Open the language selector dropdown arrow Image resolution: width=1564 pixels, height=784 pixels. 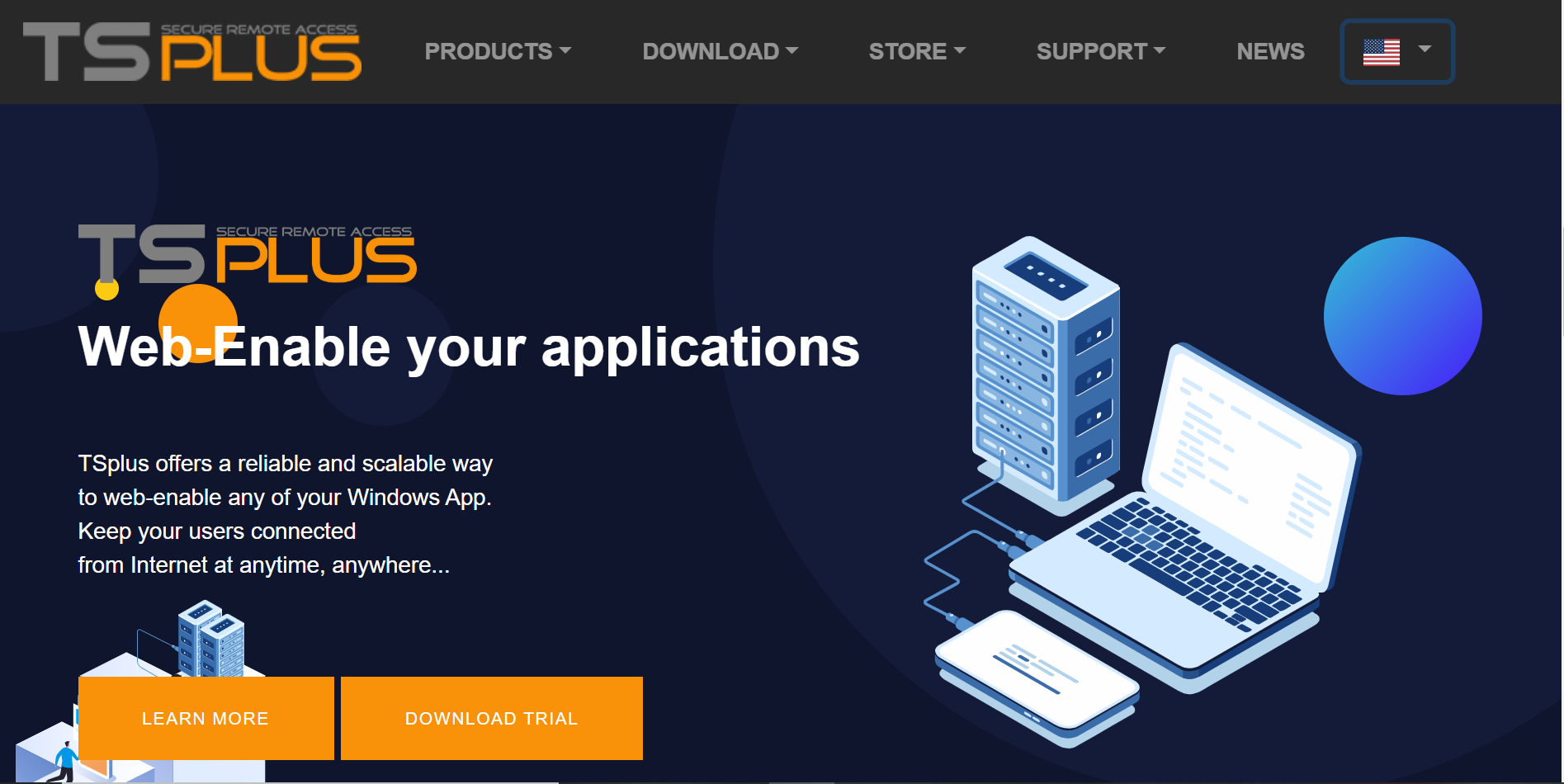coord(1425,49)
